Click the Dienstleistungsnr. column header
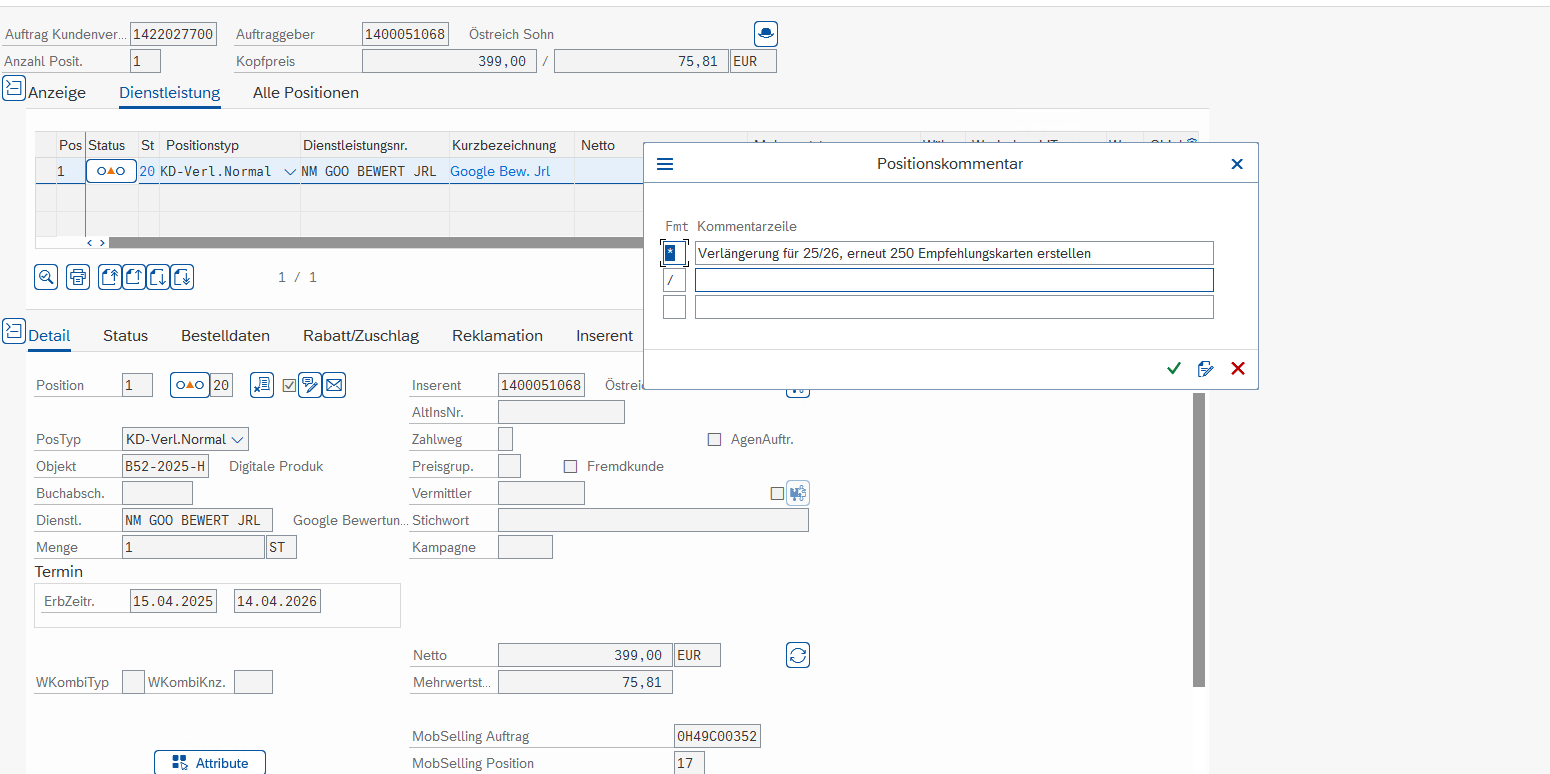This screenshot has height=774, width=1550. coord(356,145)
